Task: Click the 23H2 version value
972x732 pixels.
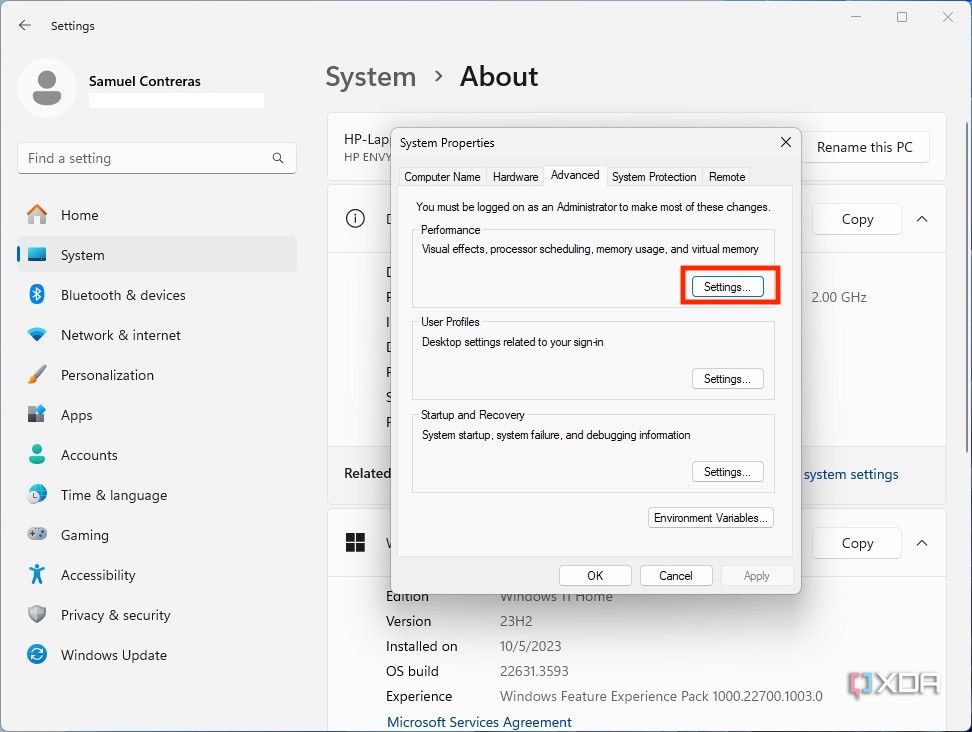Action: (x=516, y=621)
